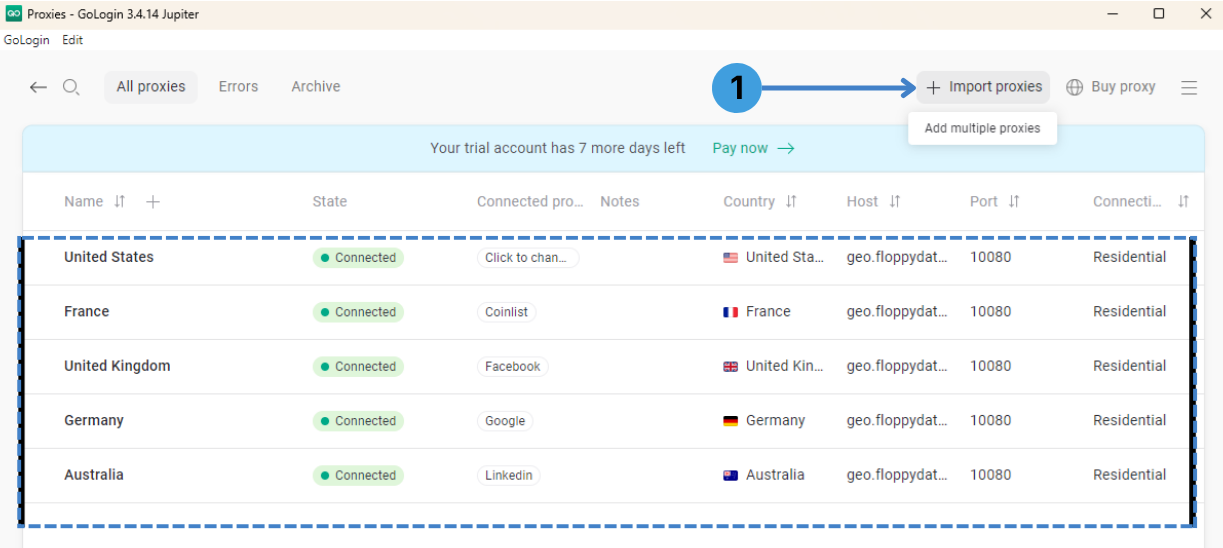Viewport: 1223px width, 548px height.
Task: Click the host cell in United Kingdom row
Action: click(x=897, y=366)
